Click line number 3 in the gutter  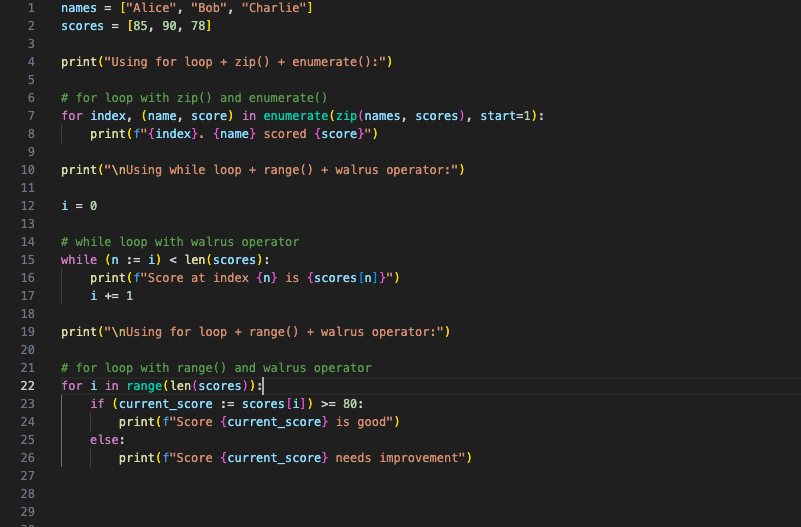coord(32,44)
